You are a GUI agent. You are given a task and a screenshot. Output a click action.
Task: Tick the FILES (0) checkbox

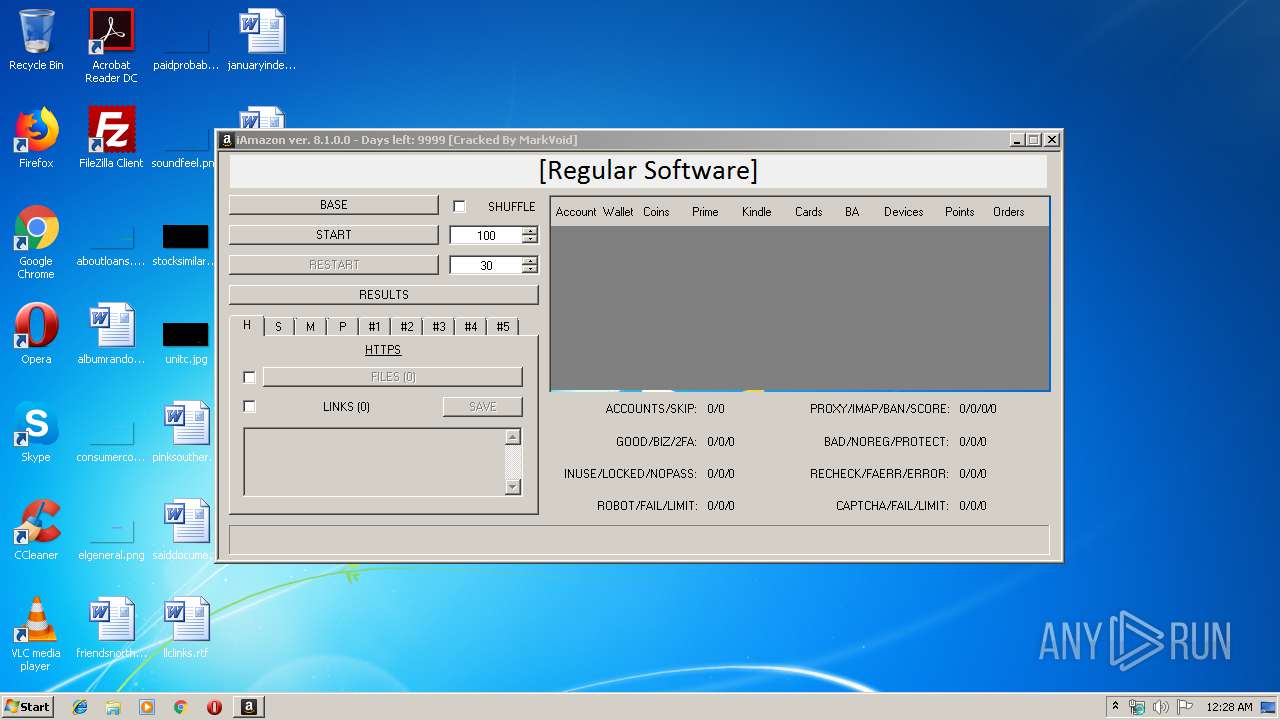tap(250, 377)
